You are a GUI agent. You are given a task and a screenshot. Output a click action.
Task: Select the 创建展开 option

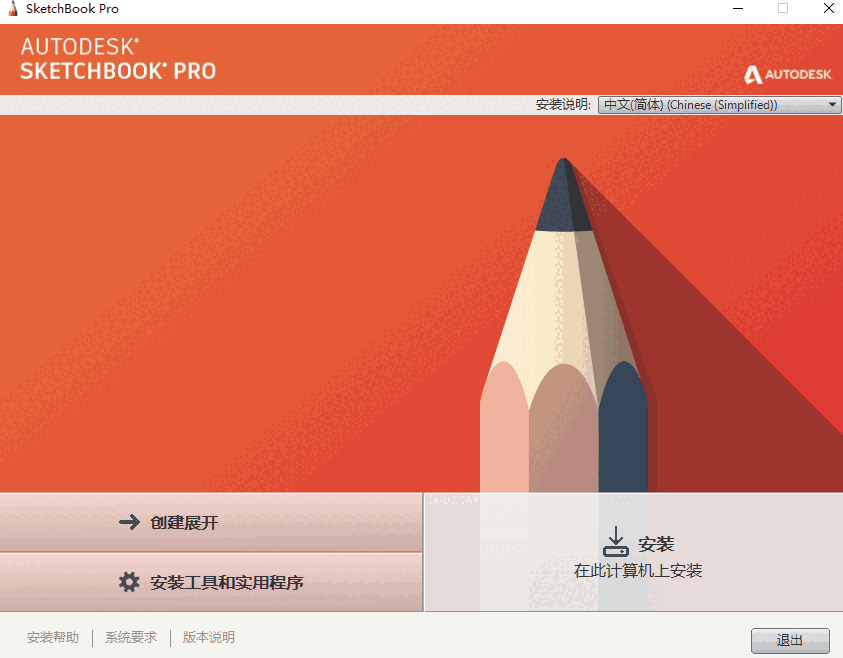tap(211, 523)
